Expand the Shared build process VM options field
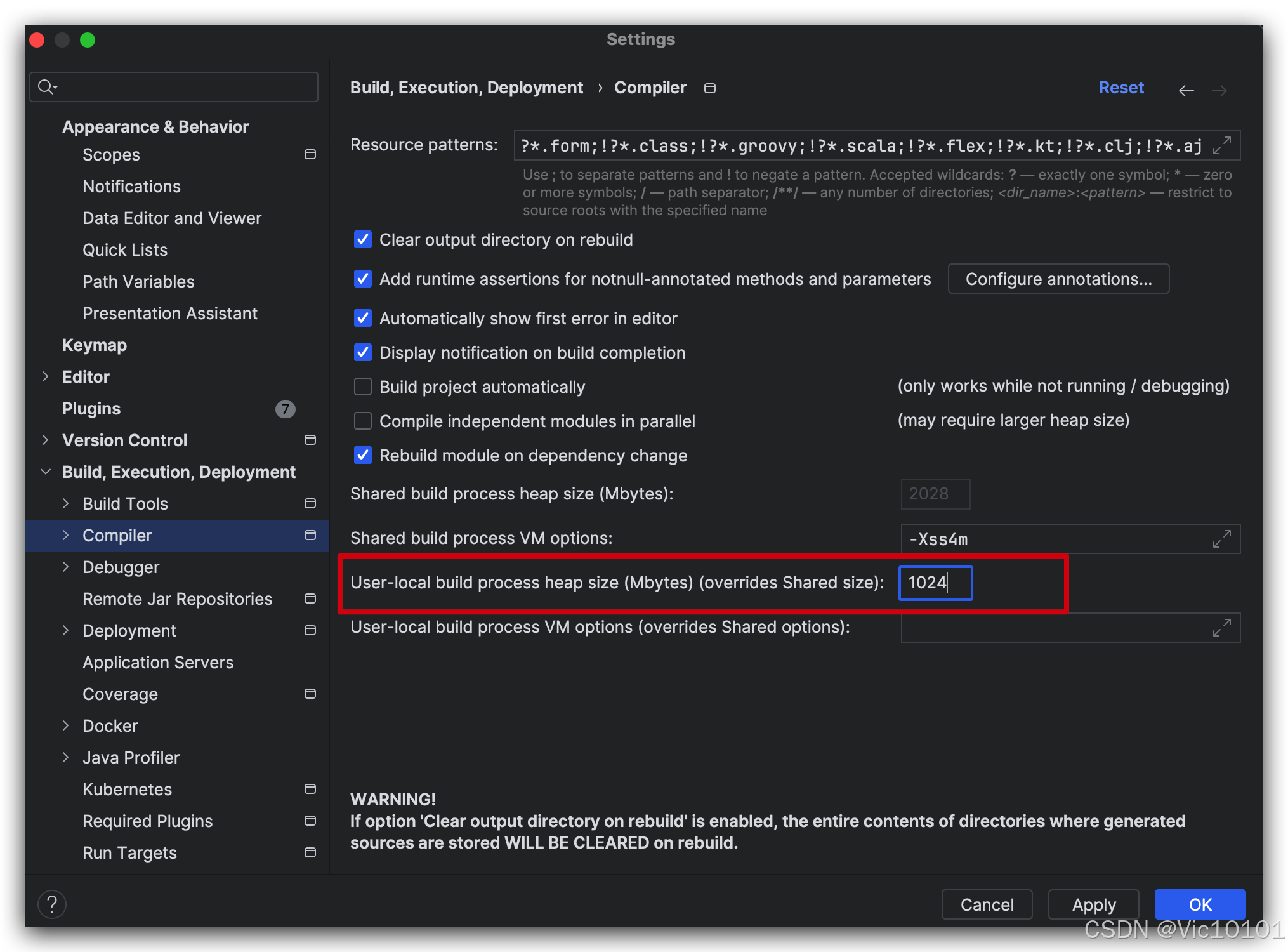 coord(1221,539)
